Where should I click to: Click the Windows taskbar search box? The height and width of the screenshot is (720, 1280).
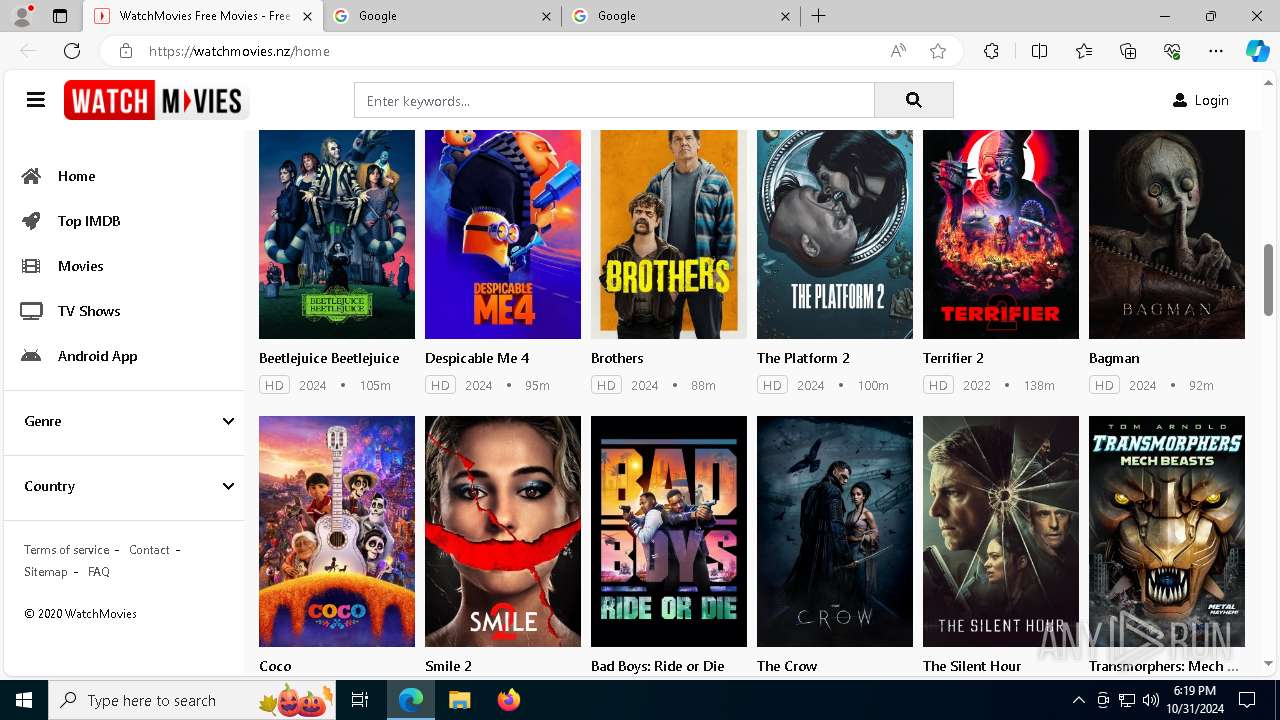click(x=192, y=700)
